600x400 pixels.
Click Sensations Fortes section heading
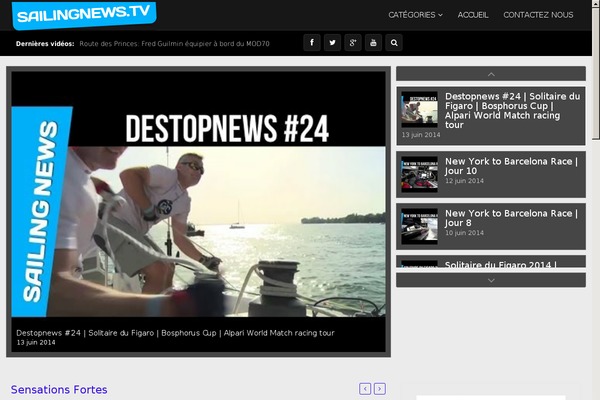pyautogui.click(x=59, y=390)
